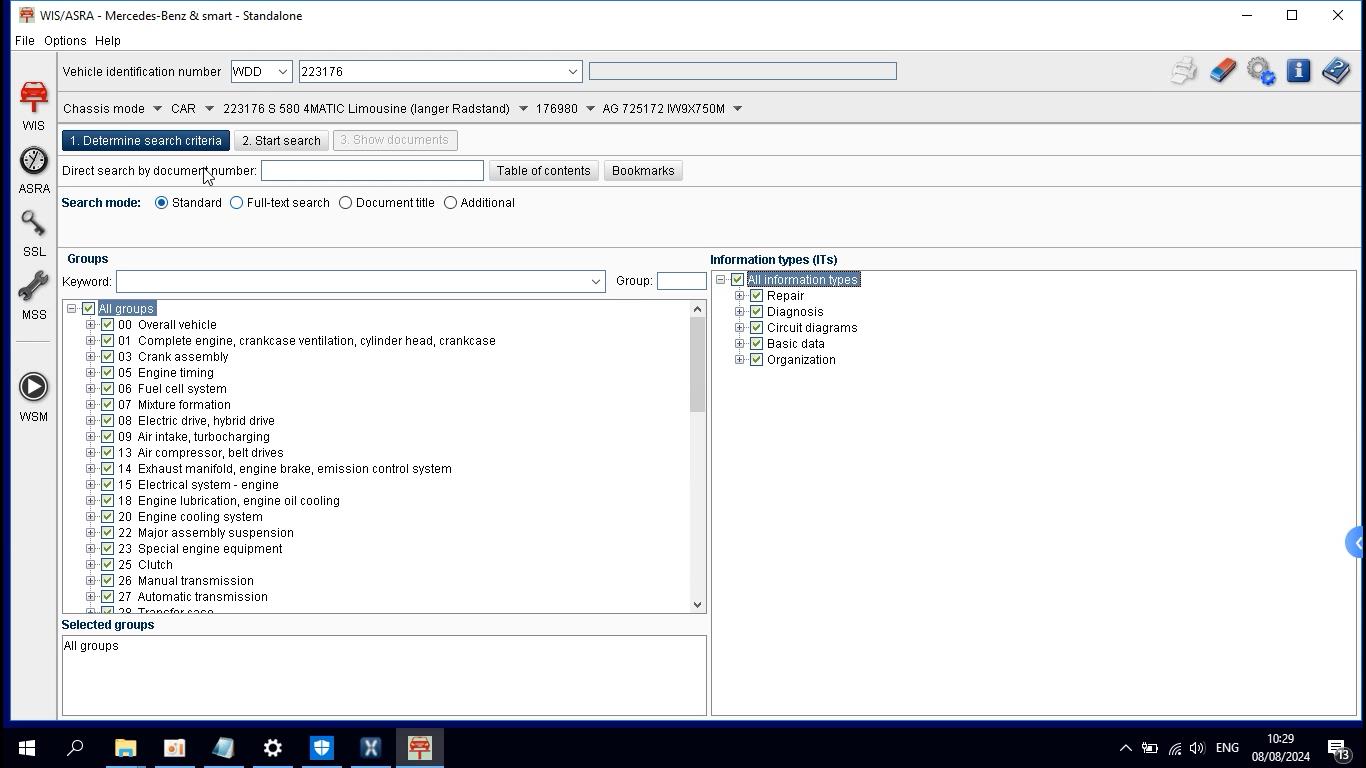Select the Basic data information type row
1366x768 pixels.
pyautogui.click(x=795, y=344)
